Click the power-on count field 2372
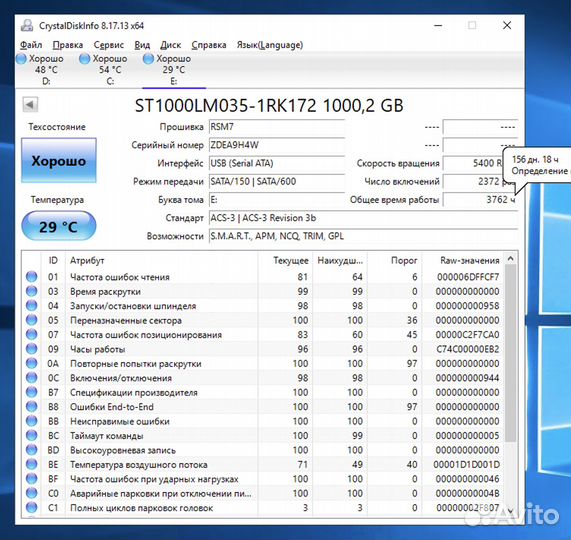Viewport: 571px width, 540px height. coord(480,182)
